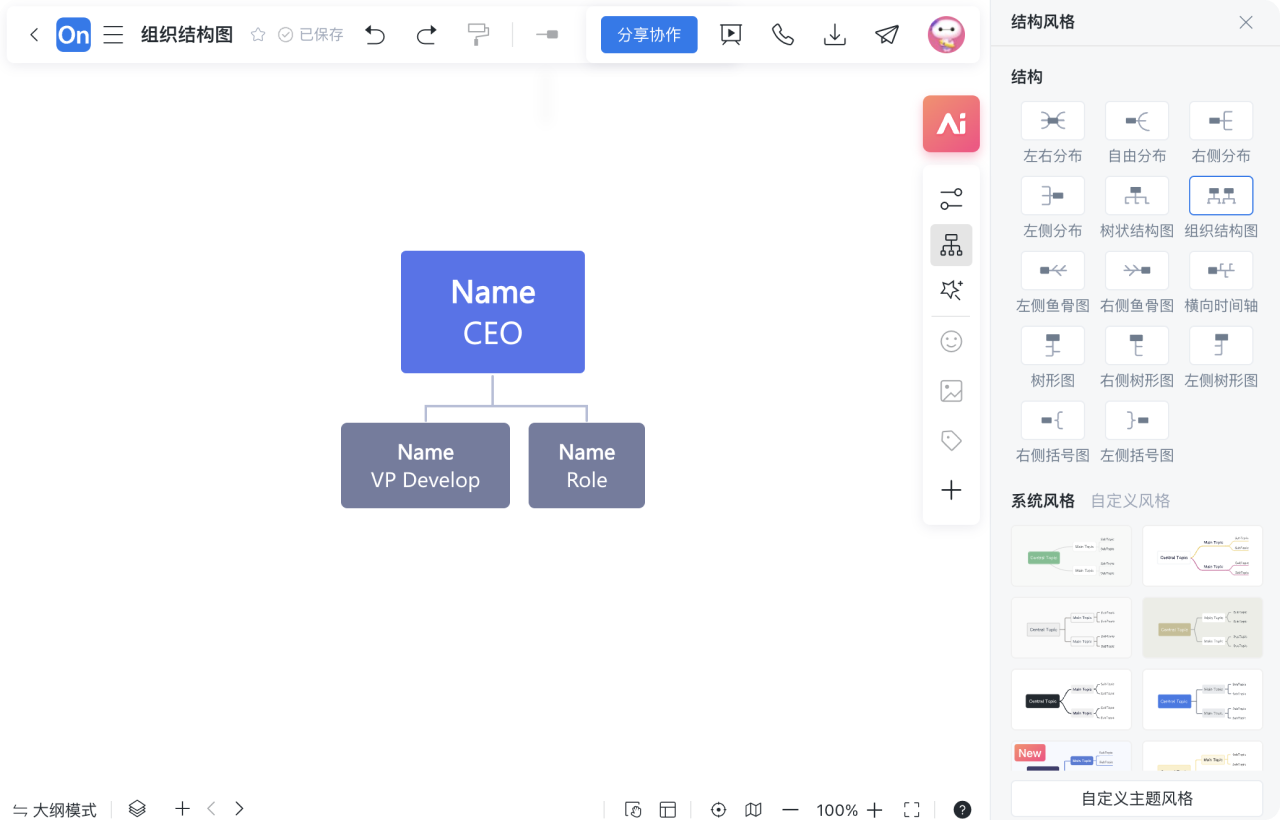
Task: Switch to the 自定义风格 tab
Action: [x=1130, y=501]
